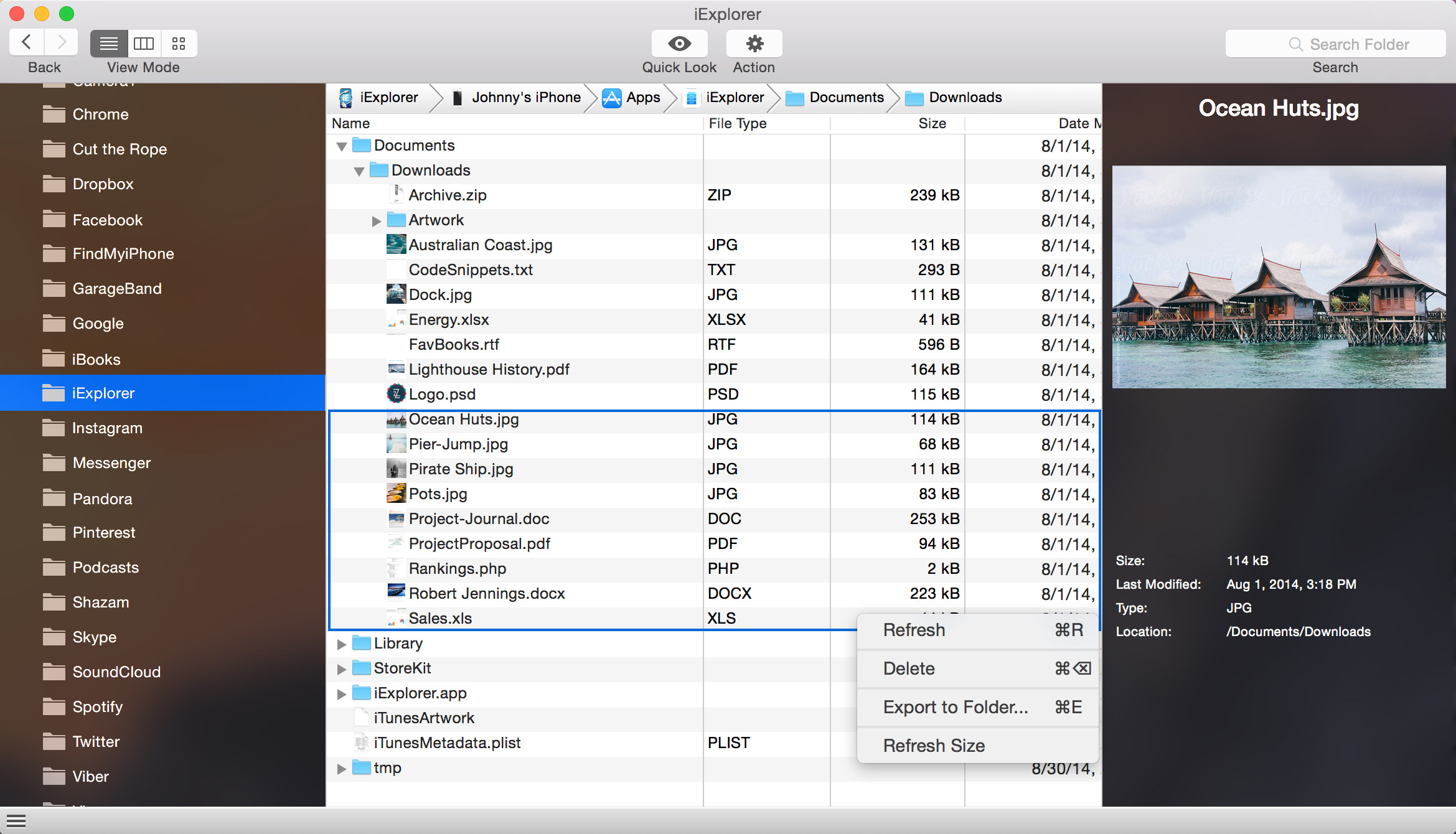Collapse the Downloads folder
Viewport: 1456px width, 834px height.
[x=359, y=171]
